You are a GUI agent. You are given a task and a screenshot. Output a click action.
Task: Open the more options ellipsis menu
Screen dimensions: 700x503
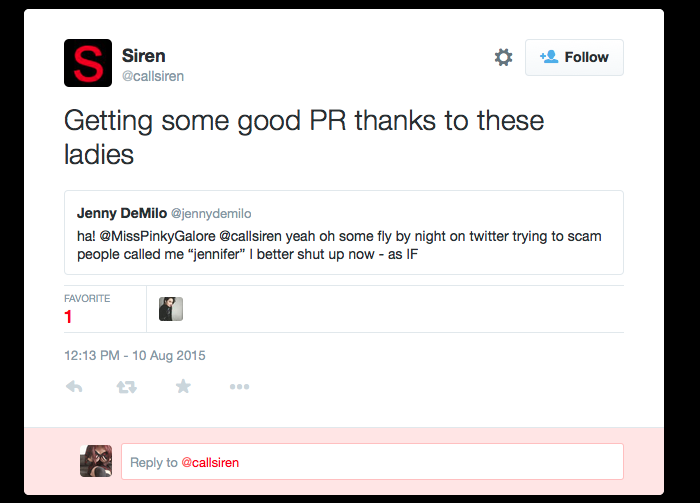(x=239, y=387)
